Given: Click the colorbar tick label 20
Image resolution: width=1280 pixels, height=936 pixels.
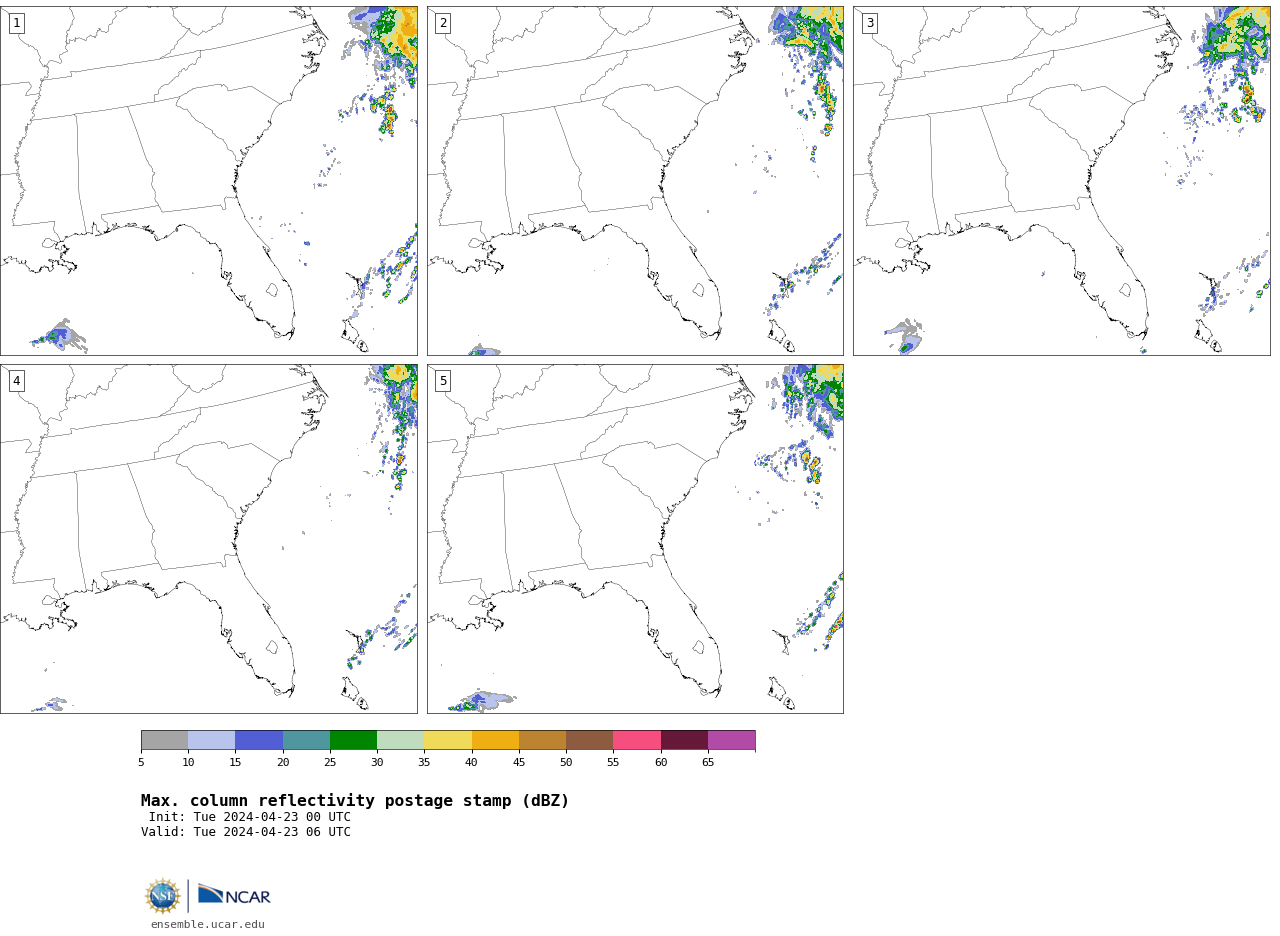Looking at the screenshot, I should (283, 762).
